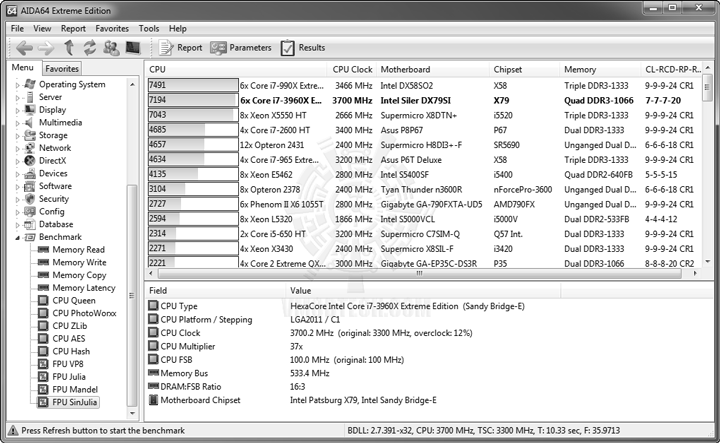The width and height of the screenshot is (720, 443).
Task: Select the FPU SinJulia benchmark
Action: point(74,402)
